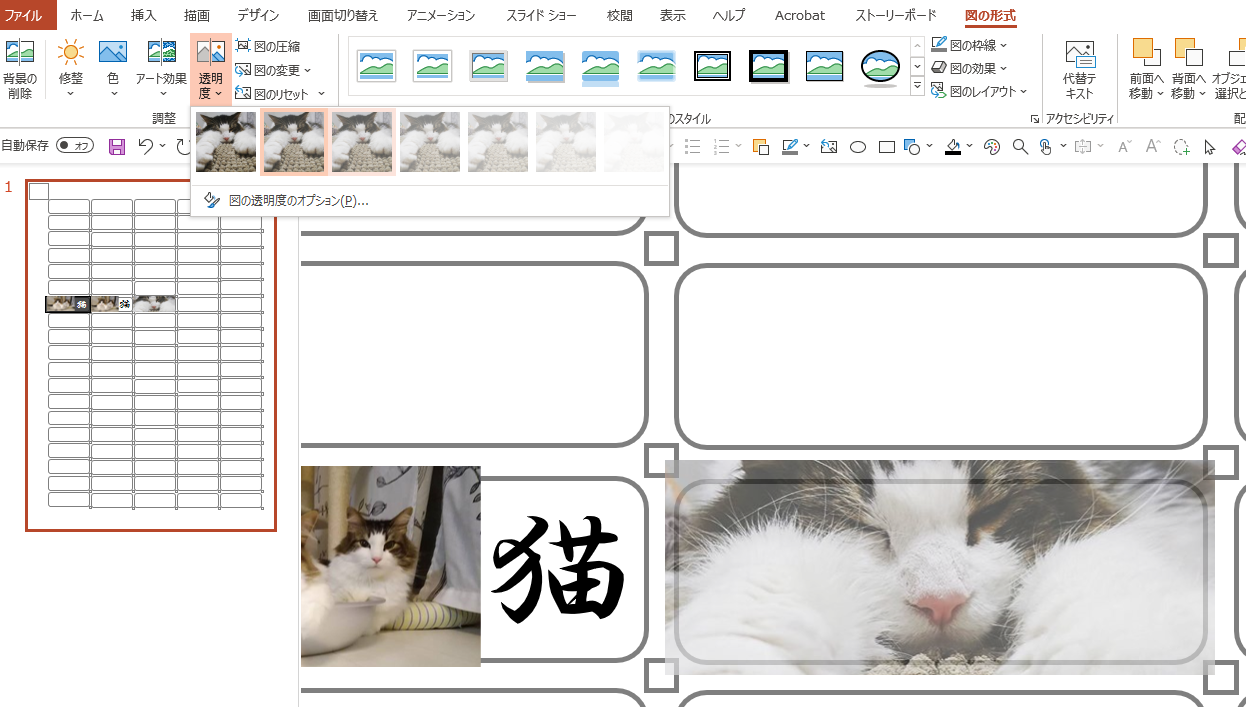Image resolution: width=1246 pixels, height=707 pixels.
Task: Apply the oval picture style
Action: 881,67
